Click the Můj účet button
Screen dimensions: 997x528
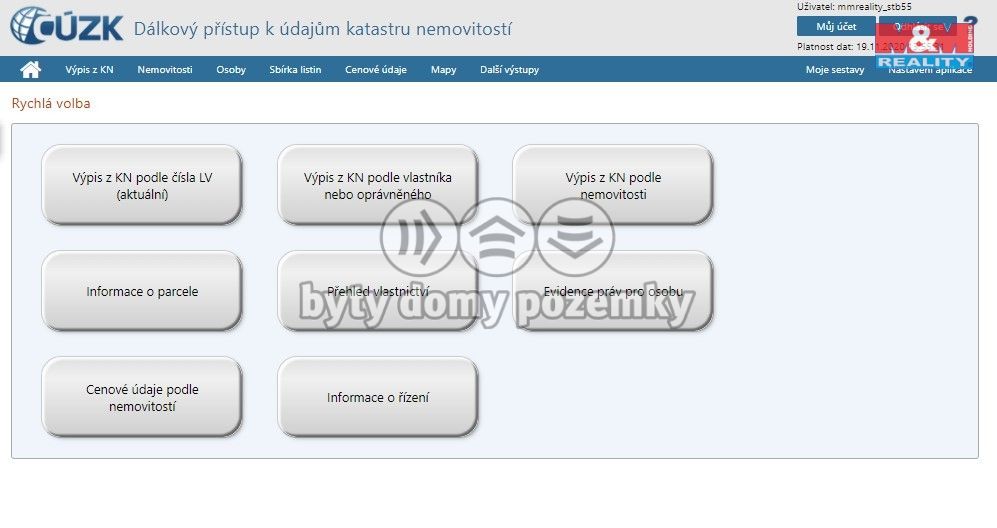[x=836, y=27]
